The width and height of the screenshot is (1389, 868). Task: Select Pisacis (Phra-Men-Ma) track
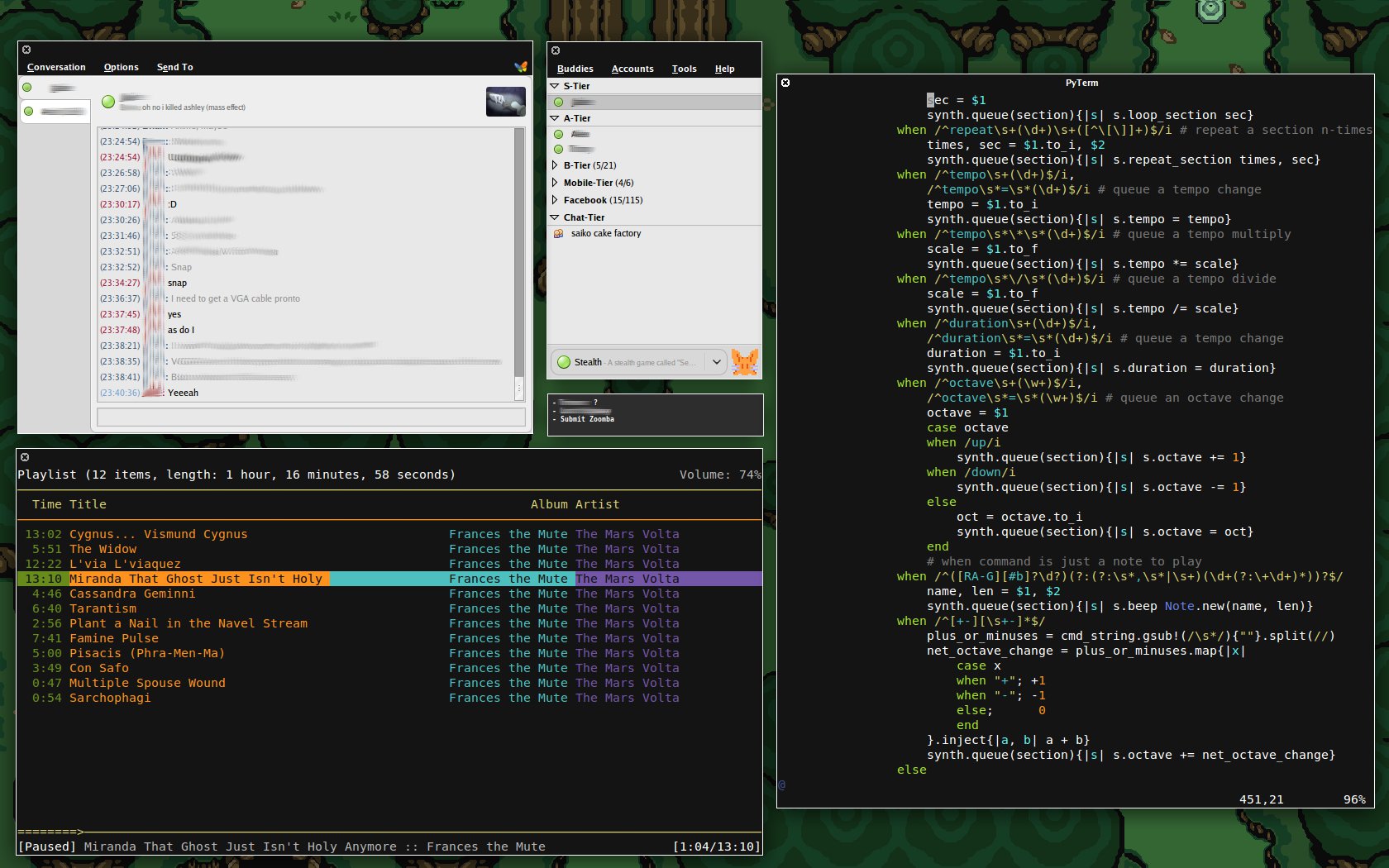tap(389, 654)
